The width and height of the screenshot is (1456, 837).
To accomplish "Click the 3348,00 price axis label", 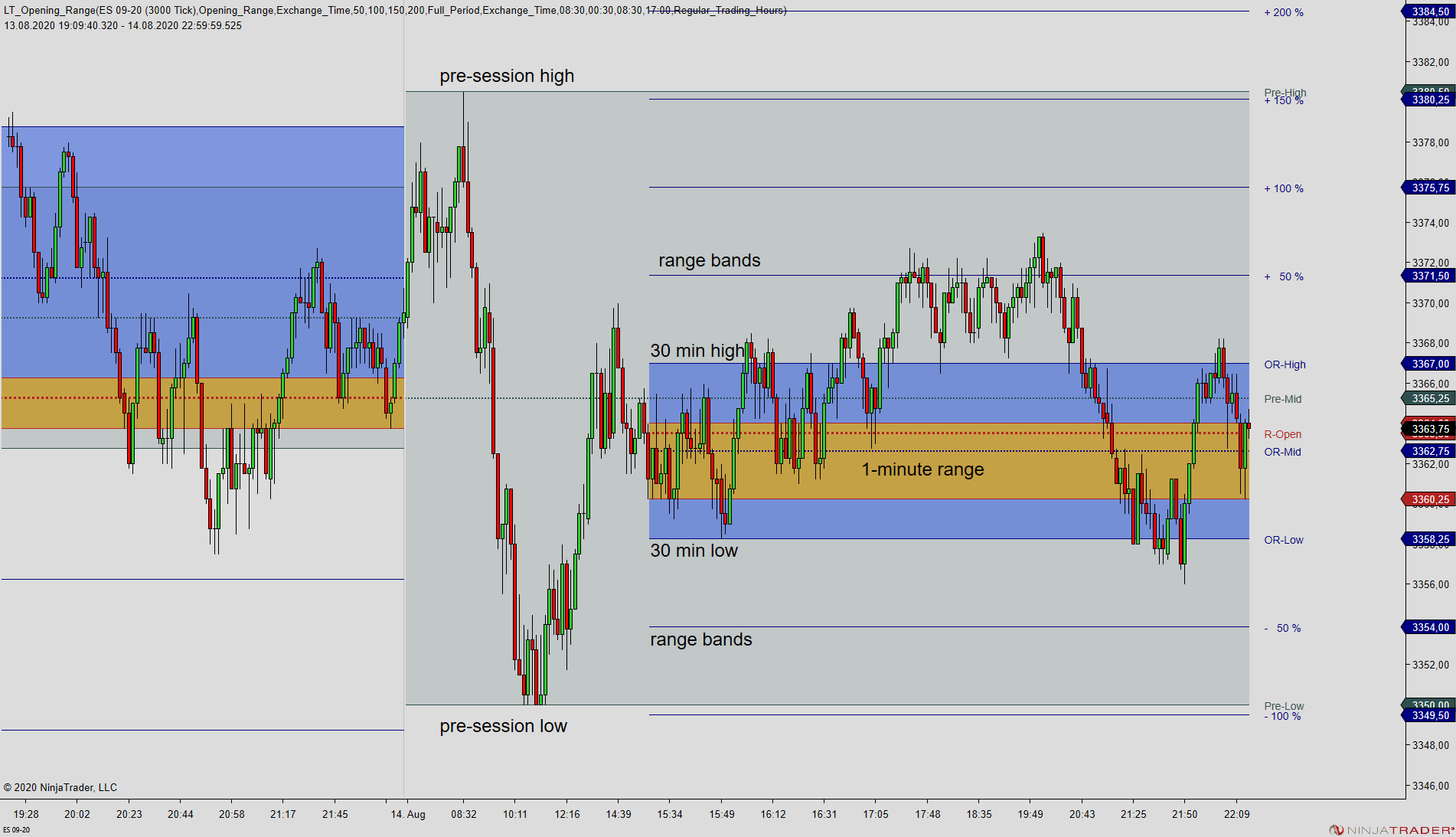I will pyautogui.click(x=1430, y=745).
